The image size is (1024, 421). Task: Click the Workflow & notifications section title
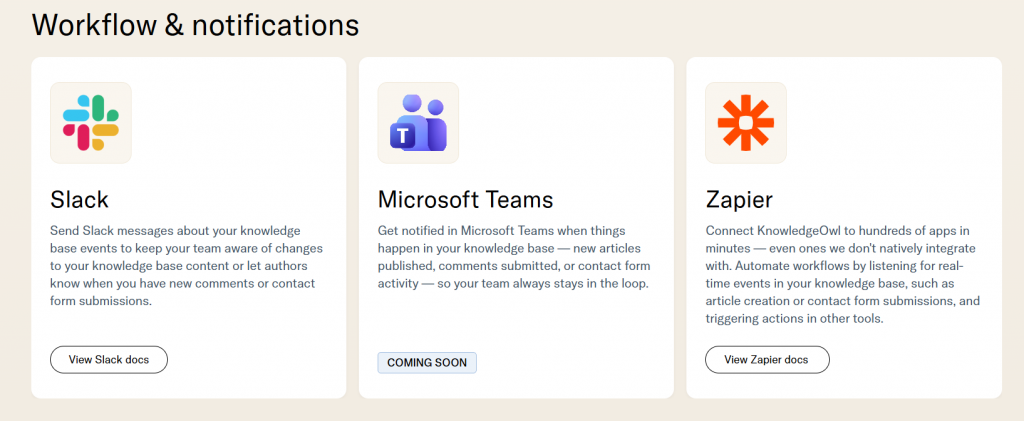click(195, 25)
